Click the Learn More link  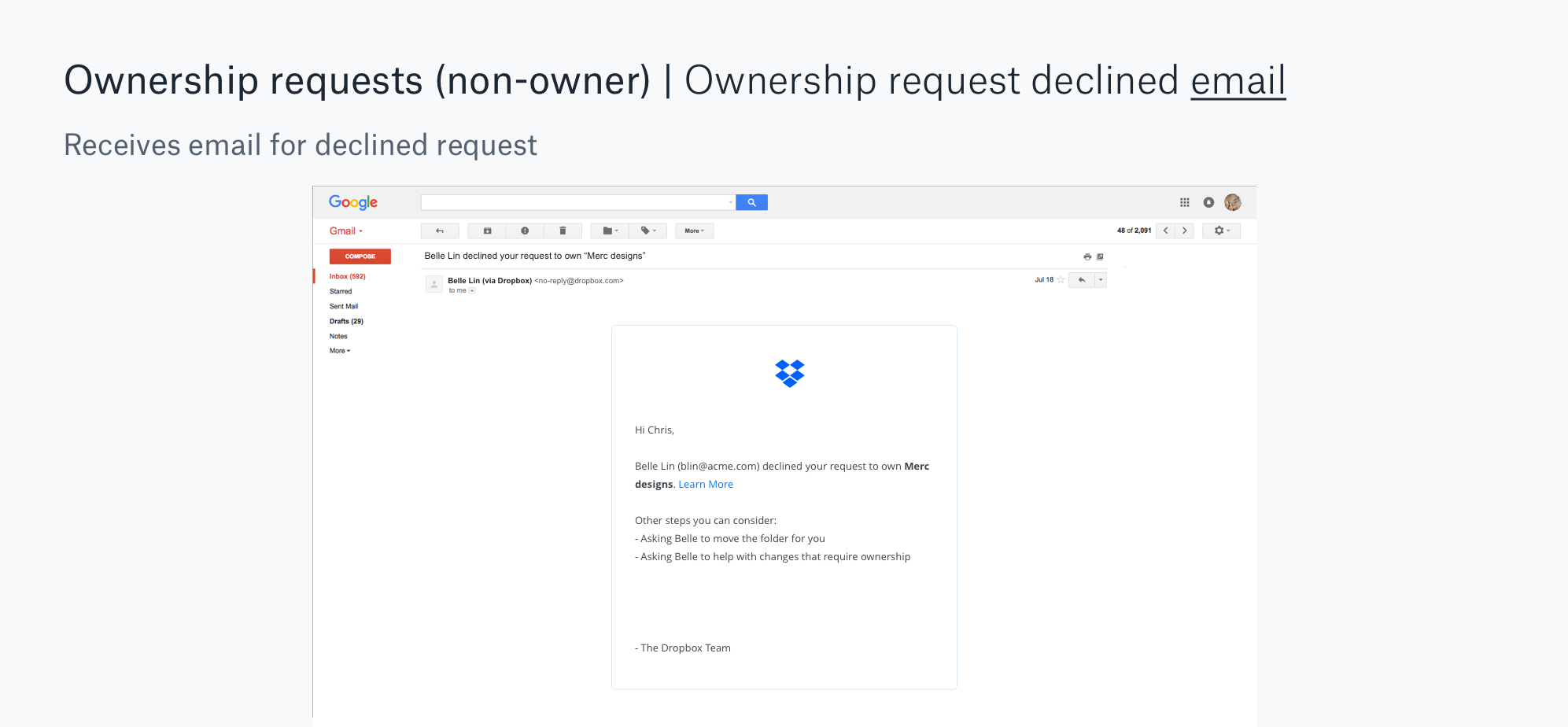(705, 484)
